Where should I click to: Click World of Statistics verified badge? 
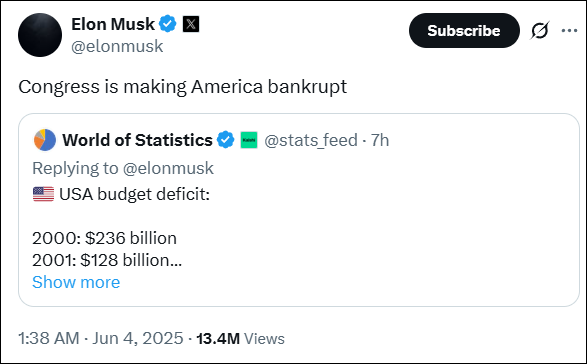tap(226, 140)
